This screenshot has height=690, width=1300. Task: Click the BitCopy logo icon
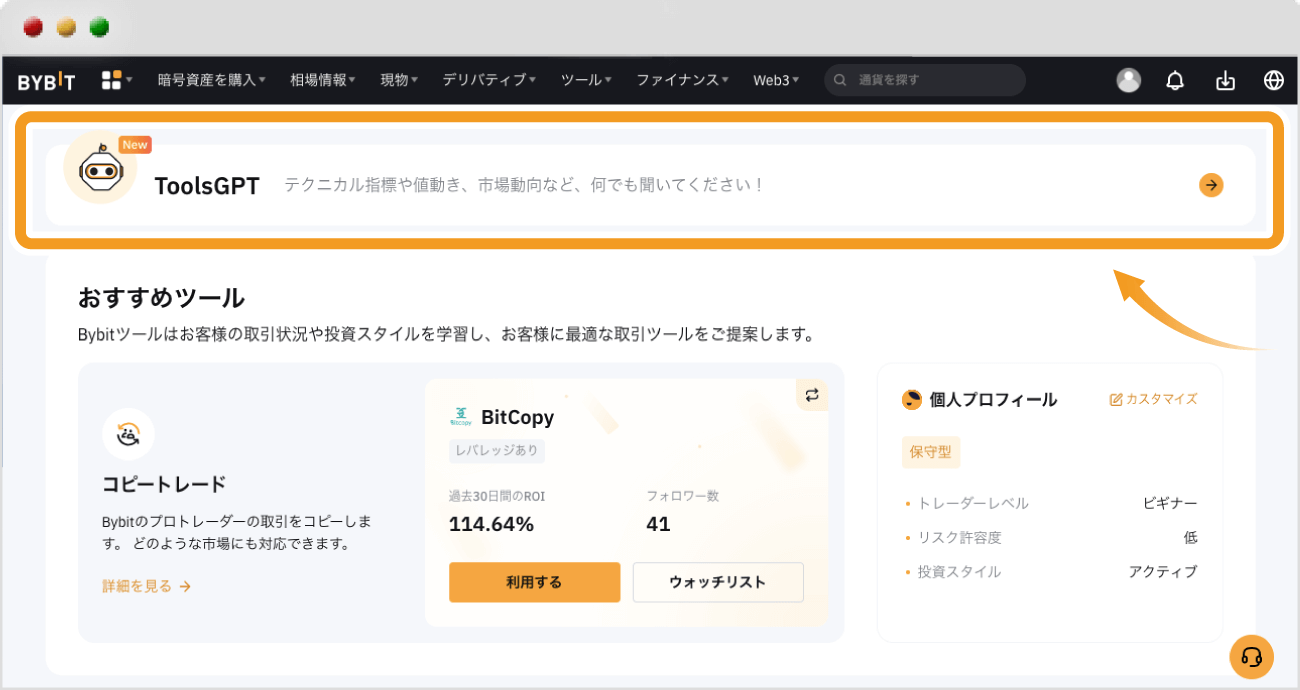pos(460,416)
